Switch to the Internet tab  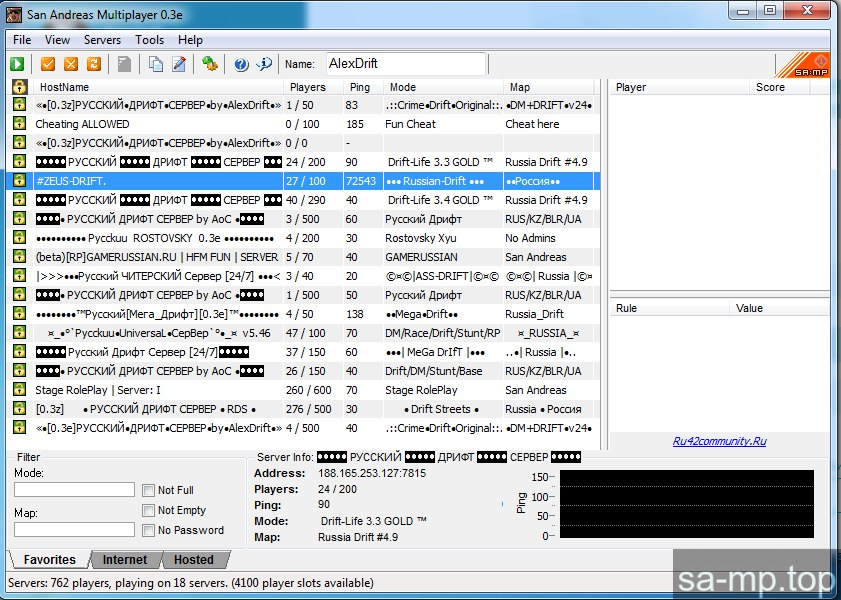(x=125, y=560)
